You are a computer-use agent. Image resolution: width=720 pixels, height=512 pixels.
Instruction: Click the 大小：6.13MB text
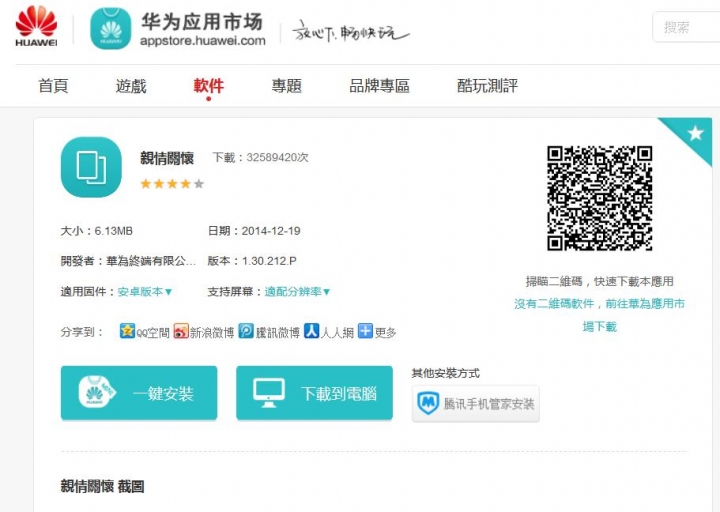[x=96, y=231]
